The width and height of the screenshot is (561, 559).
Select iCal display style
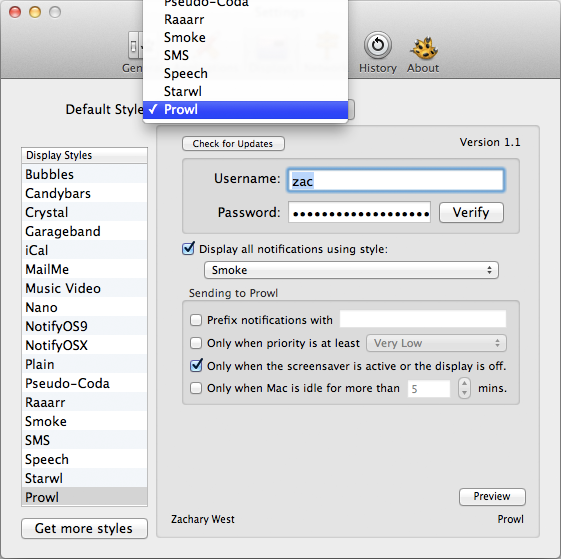84,250
